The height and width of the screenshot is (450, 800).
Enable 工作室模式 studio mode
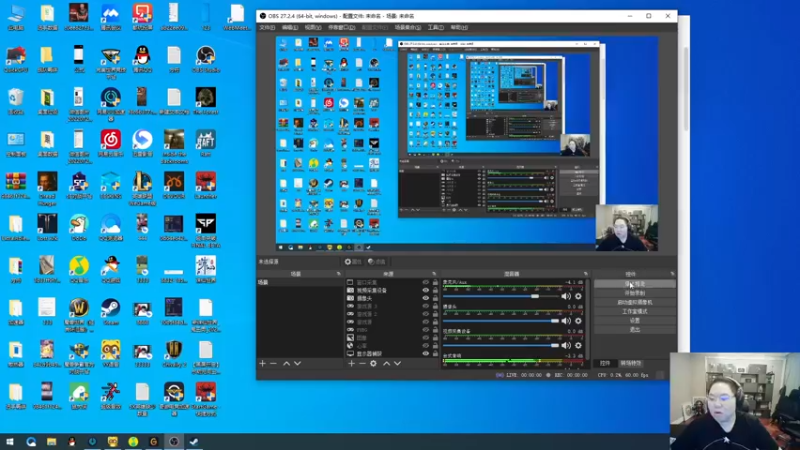click(635, 311)
